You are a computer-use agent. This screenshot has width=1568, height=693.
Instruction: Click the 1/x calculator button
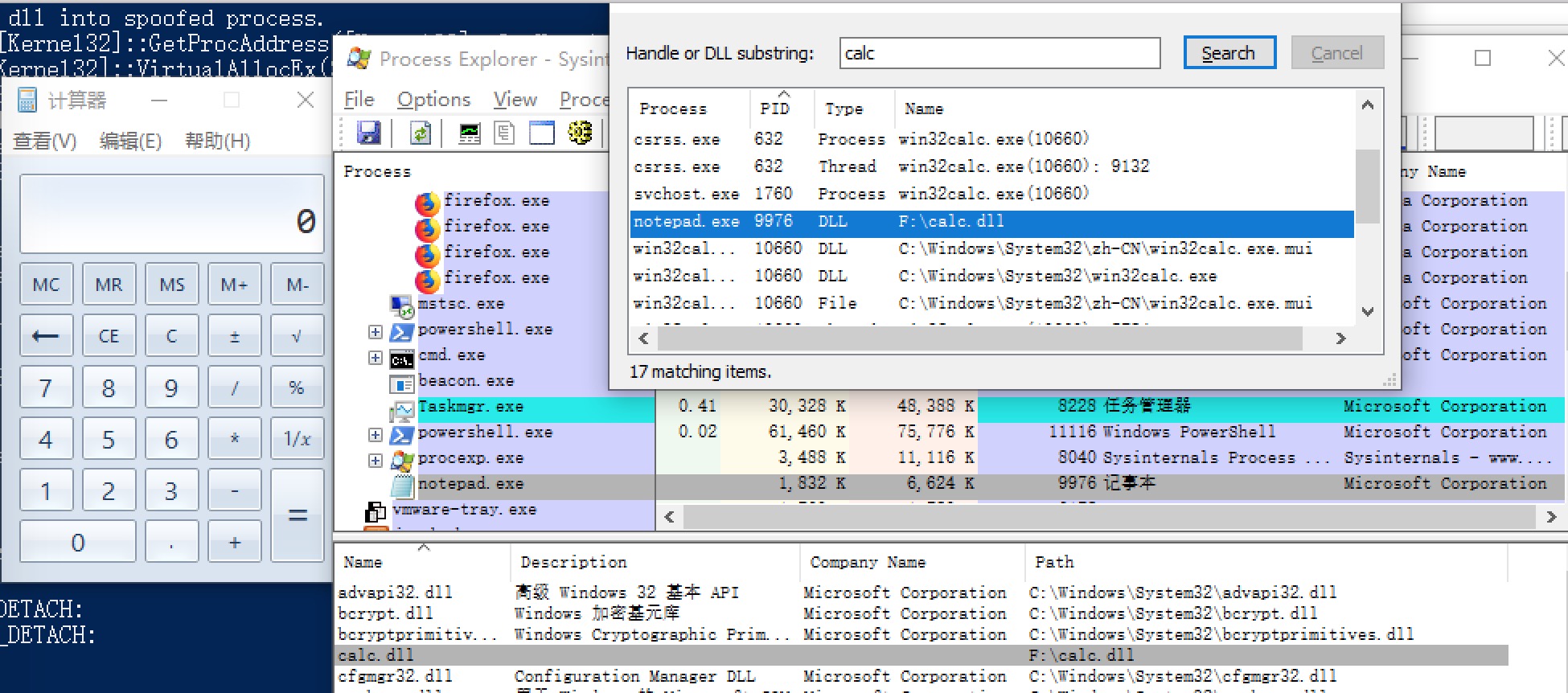click(x=297, y=439)
